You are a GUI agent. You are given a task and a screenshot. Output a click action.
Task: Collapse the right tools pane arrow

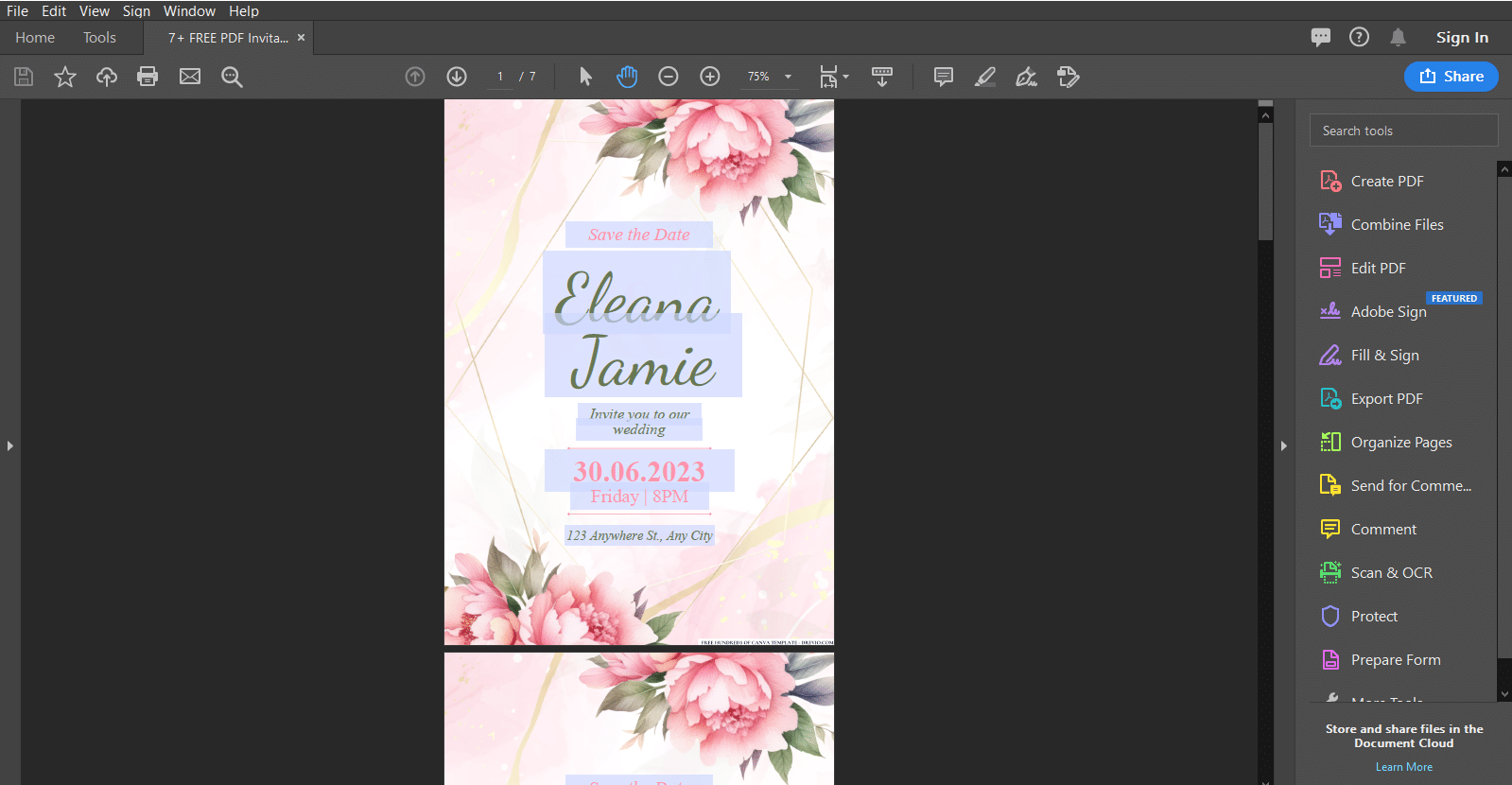coord(1283,445)
